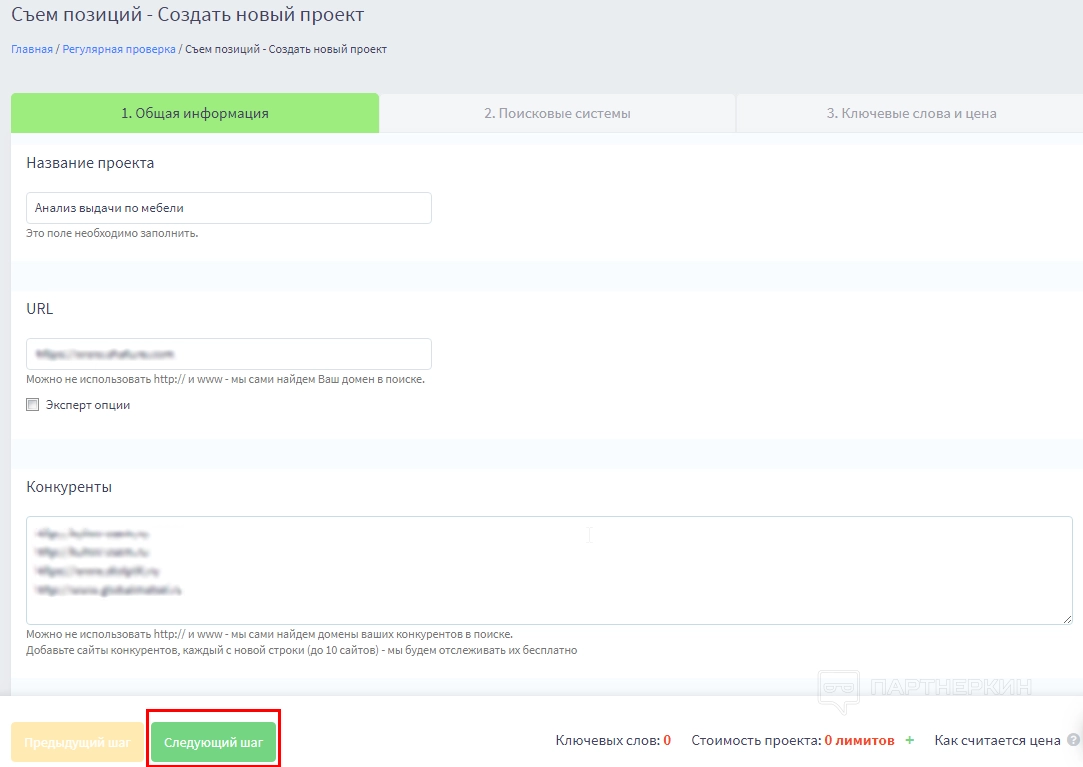Click the 'Съем позиций - Создать новый проект' breadcrumb text
This screenshot has height=767, width=1083.
click(286, 49)
